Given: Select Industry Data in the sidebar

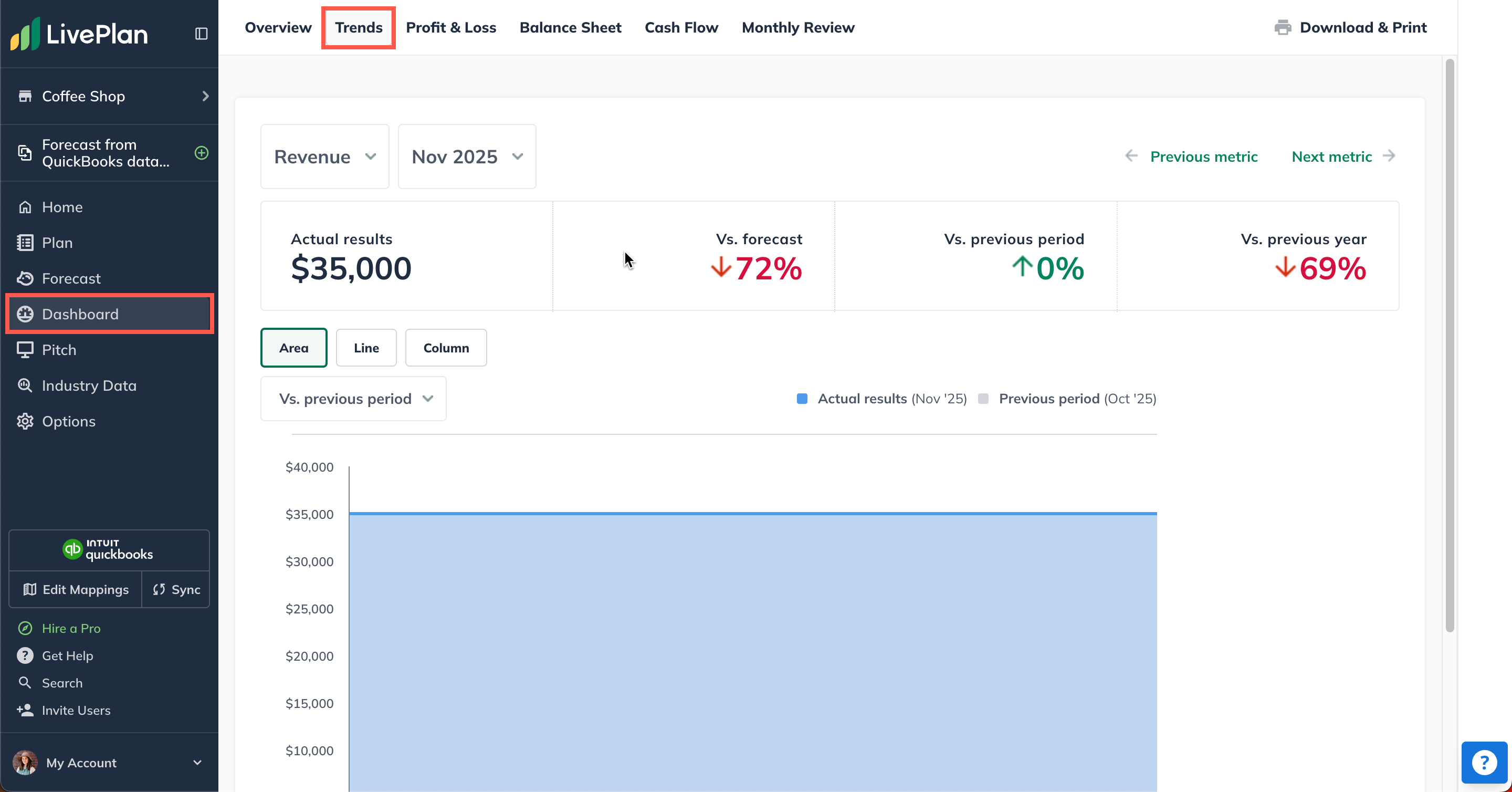Looking at the screenshot, I should tap(89, 385).
